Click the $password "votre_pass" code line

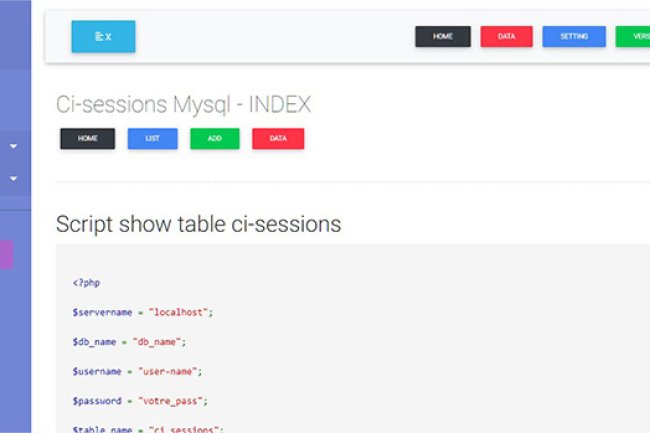(140, 400)
